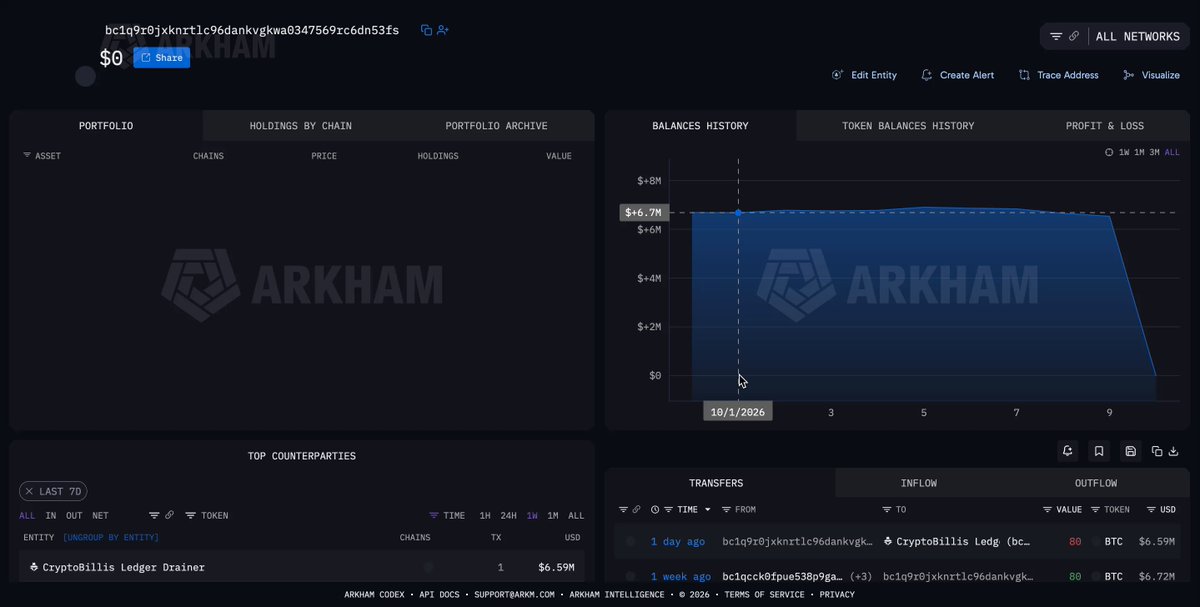The height and width of the screenshot is (607, 1200).
Task: Open the Portfolio Archive tab
Action: (x=496, y=126)
